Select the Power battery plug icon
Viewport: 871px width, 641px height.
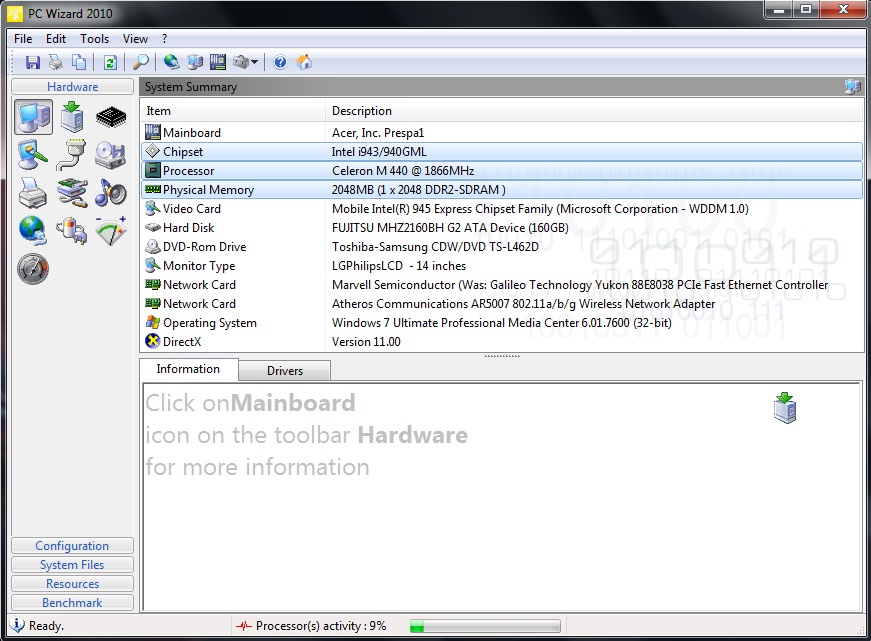(72, 231)
